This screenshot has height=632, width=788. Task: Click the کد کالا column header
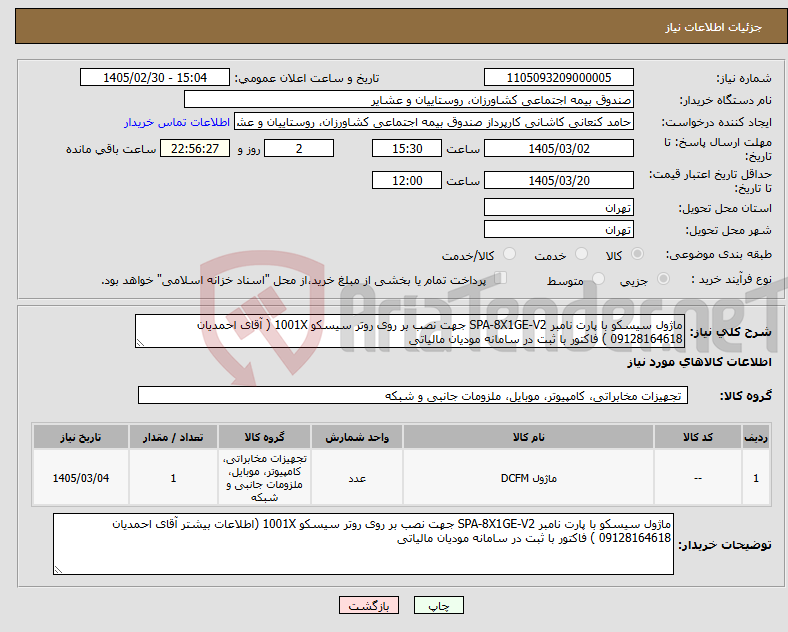pyautogui.click(x=698, y=437)
